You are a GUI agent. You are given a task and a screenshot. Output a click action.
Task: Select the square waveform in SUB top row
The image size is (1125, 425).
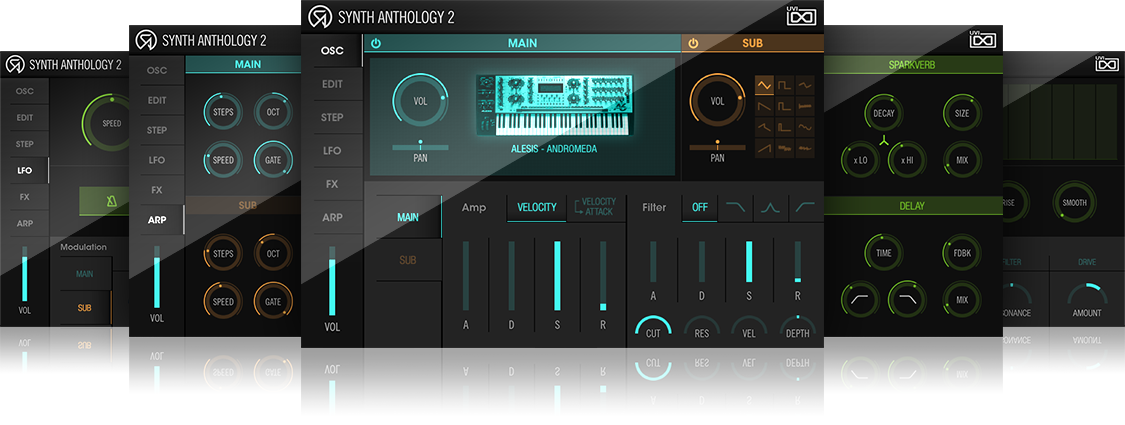(785, 86)
